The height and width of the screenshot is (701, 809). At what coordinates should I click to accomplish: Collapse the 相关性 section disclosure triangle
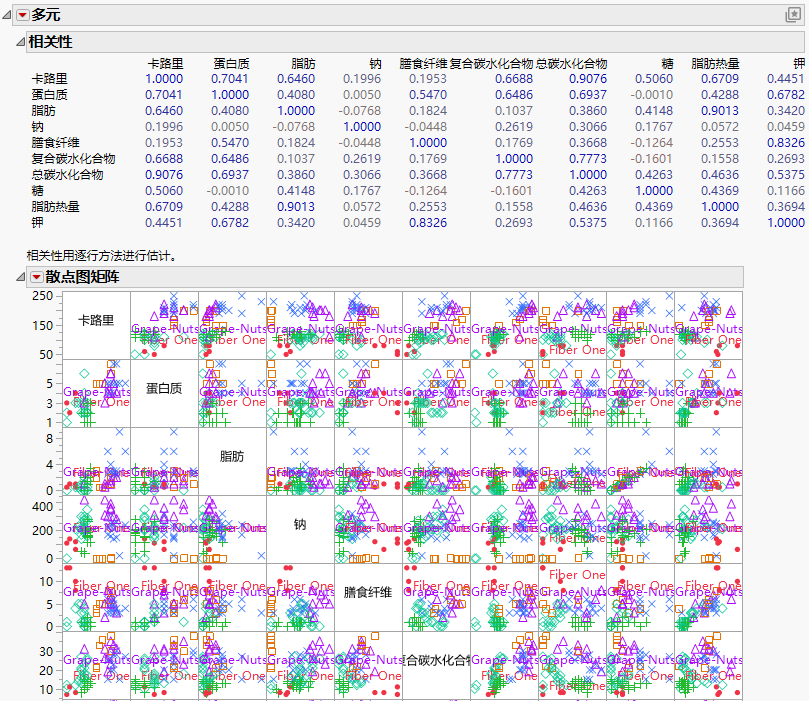pyautogui.click(x=20, y=41)
